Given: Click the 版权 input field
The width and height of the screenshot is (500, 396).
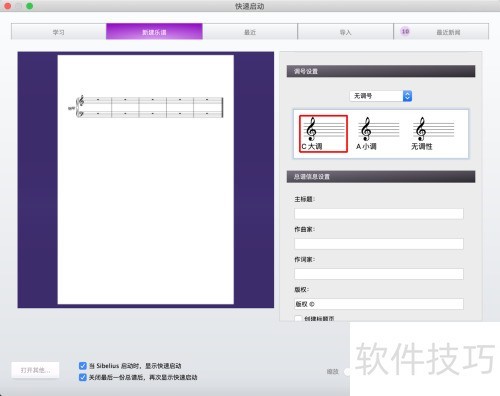Looking at the screenshot, I should 379,304.
